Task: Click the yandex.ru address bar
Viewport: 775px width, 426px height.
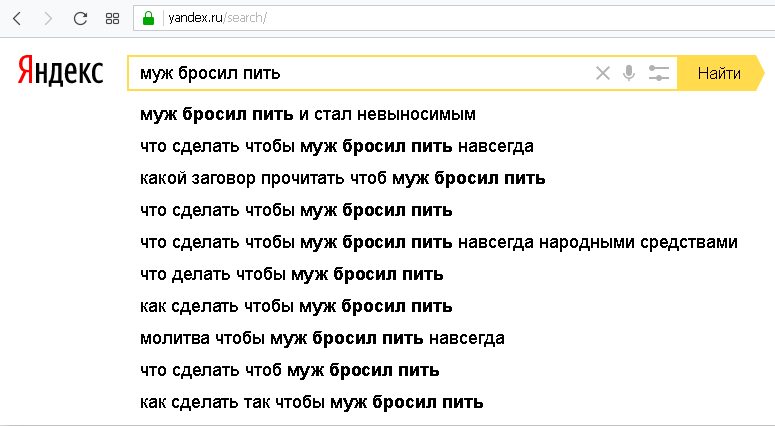Action: tap(455, 18)
